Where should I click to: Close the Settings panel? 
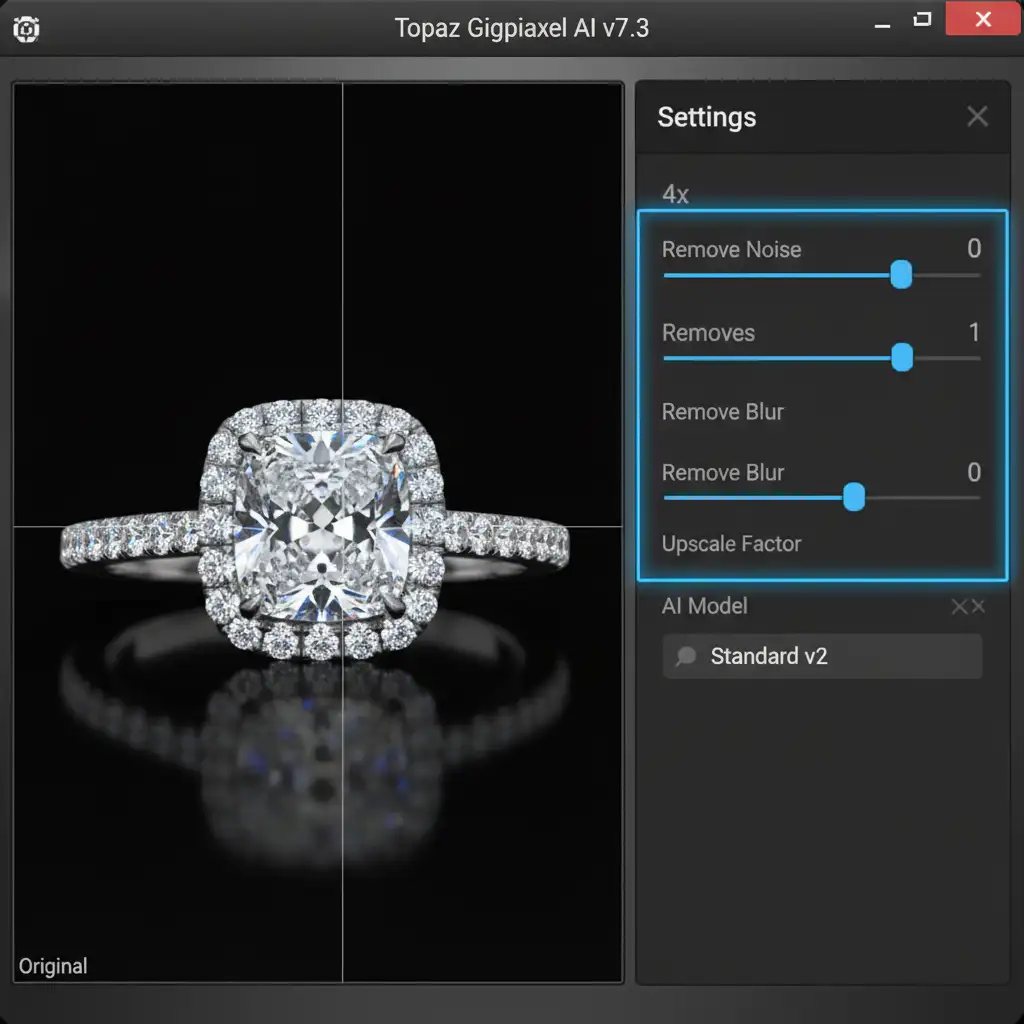click(977, 117)
